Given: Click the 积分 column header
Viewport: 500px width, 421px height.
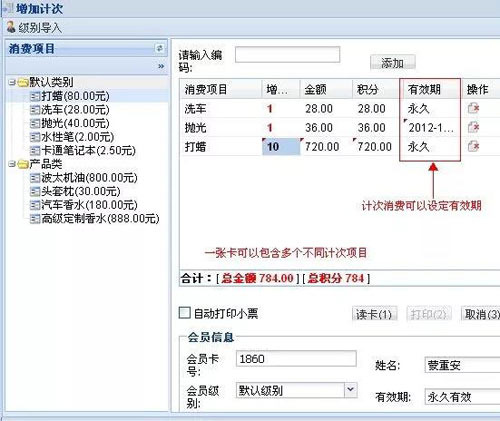Looking at the screenshot, I should click(x=376, y=89).
